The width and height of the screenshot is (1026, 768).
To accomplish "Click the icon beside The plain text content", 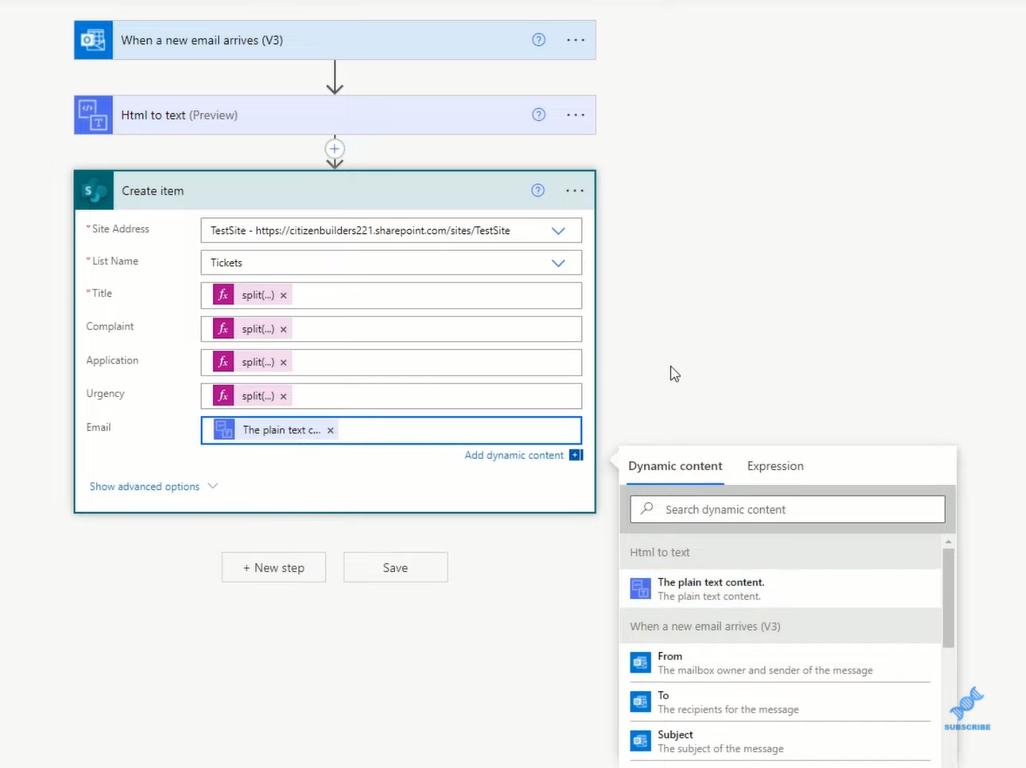I will 641,588.
